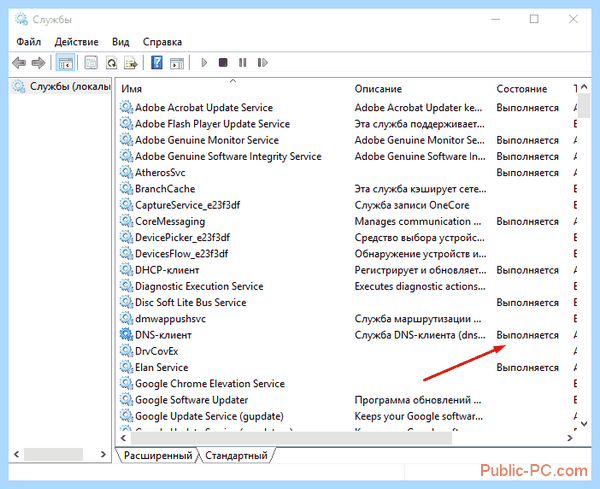This screenshot has height=489, width=600.
Task: Select the gear icon beside Disc Soft Lite Bus Service
Action: point(126,302)
